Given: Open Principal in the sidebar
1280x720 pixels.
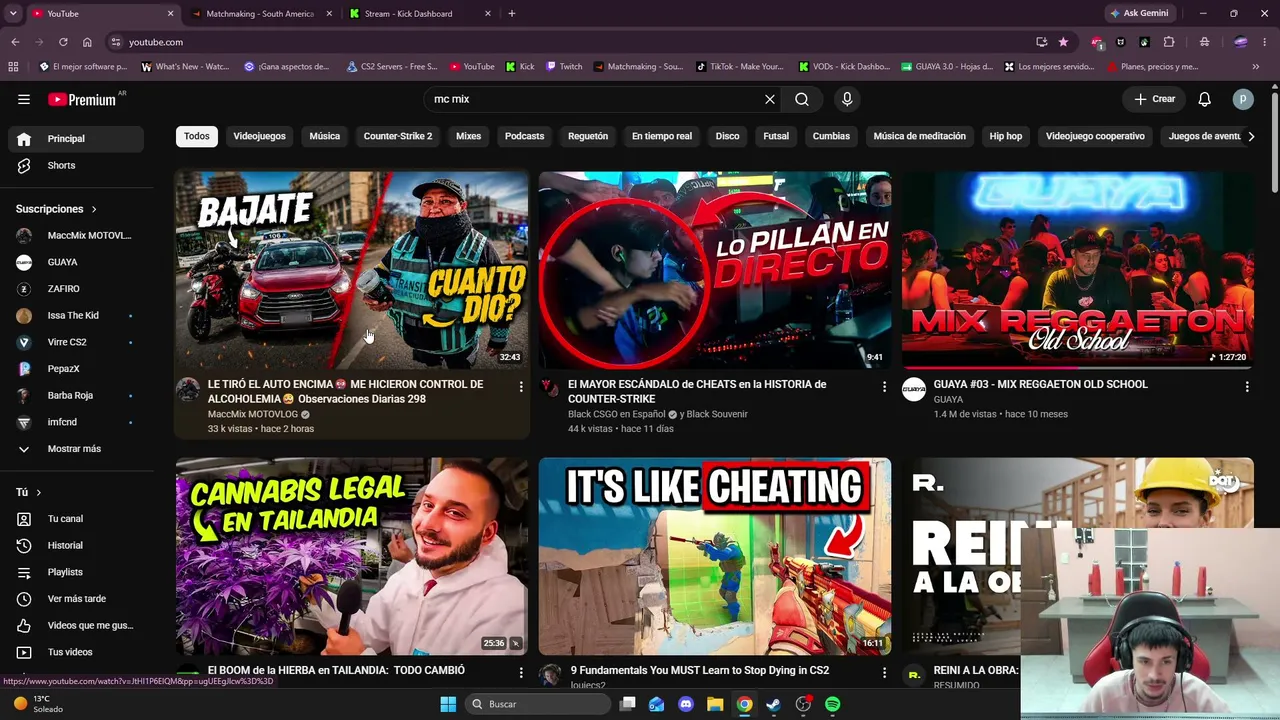Looking at the screenshot, I should click(76, 139).
